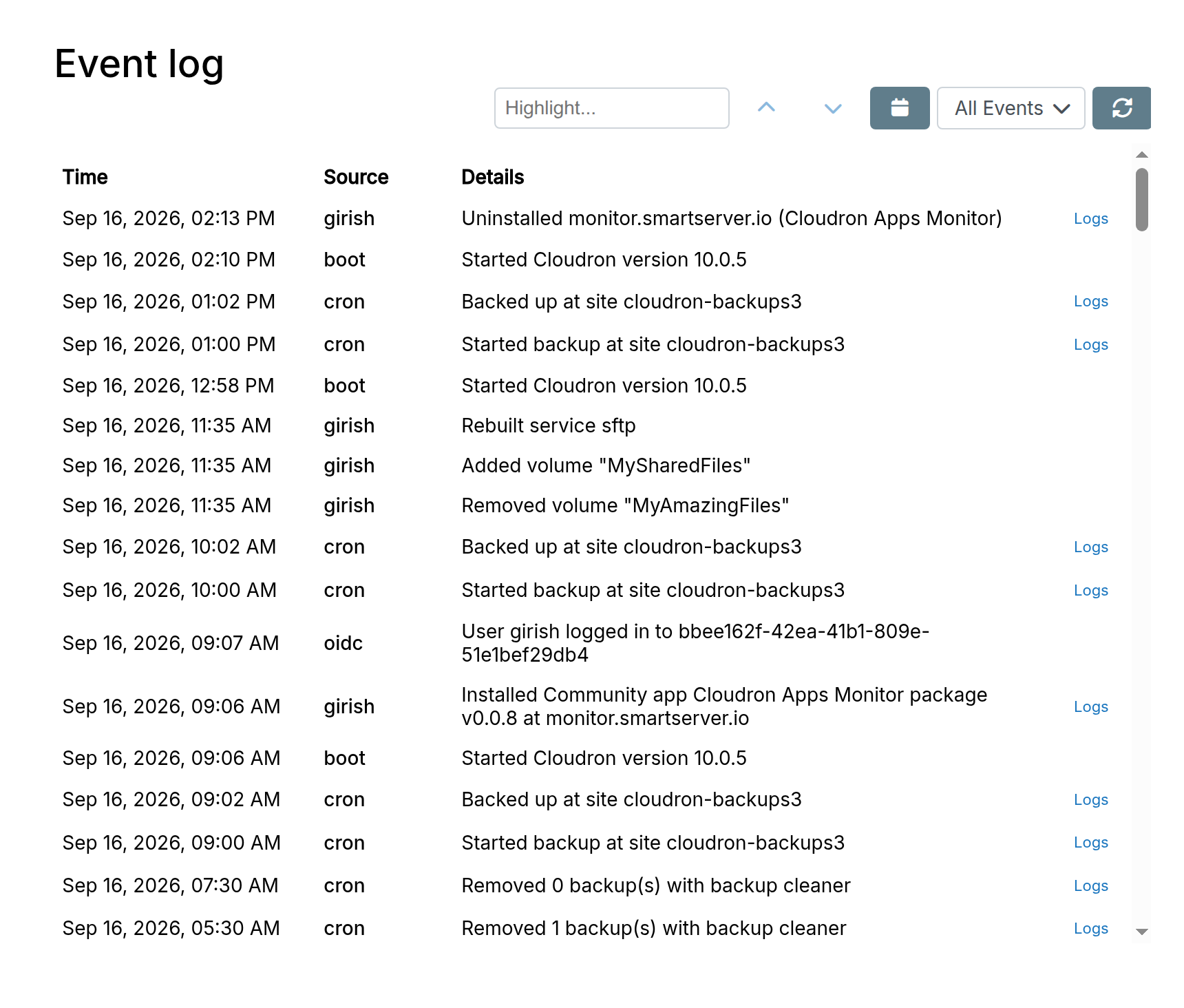Click the calendar date filter button
Screen dimensions: 1184x1008
[899, 108]
